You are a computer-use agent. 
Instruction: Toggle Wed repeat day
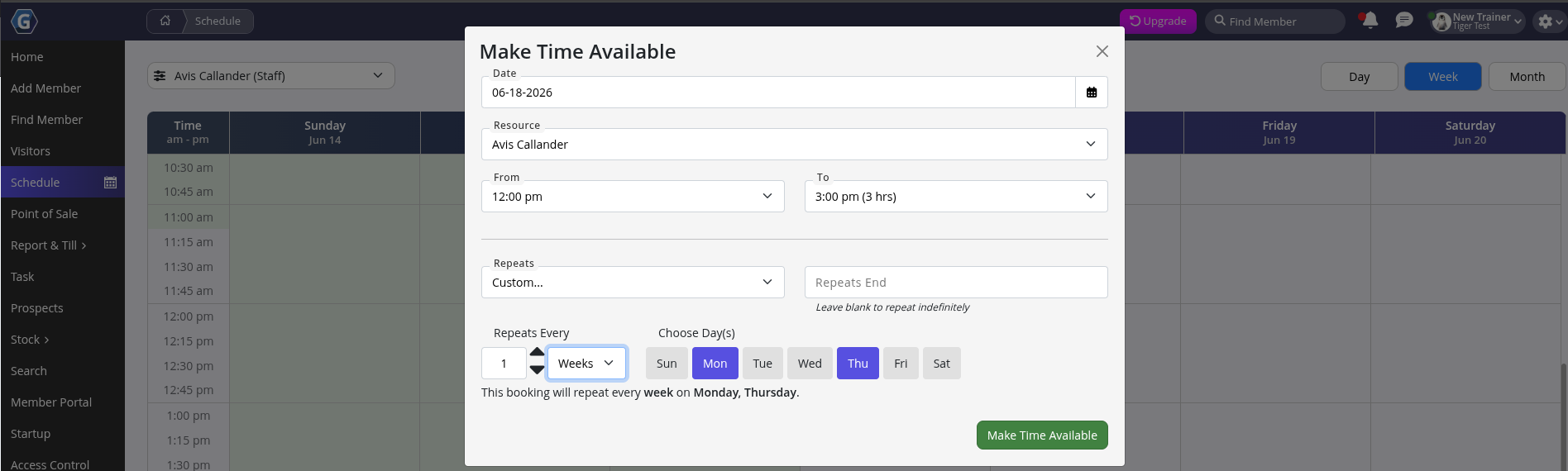point(810,364)
